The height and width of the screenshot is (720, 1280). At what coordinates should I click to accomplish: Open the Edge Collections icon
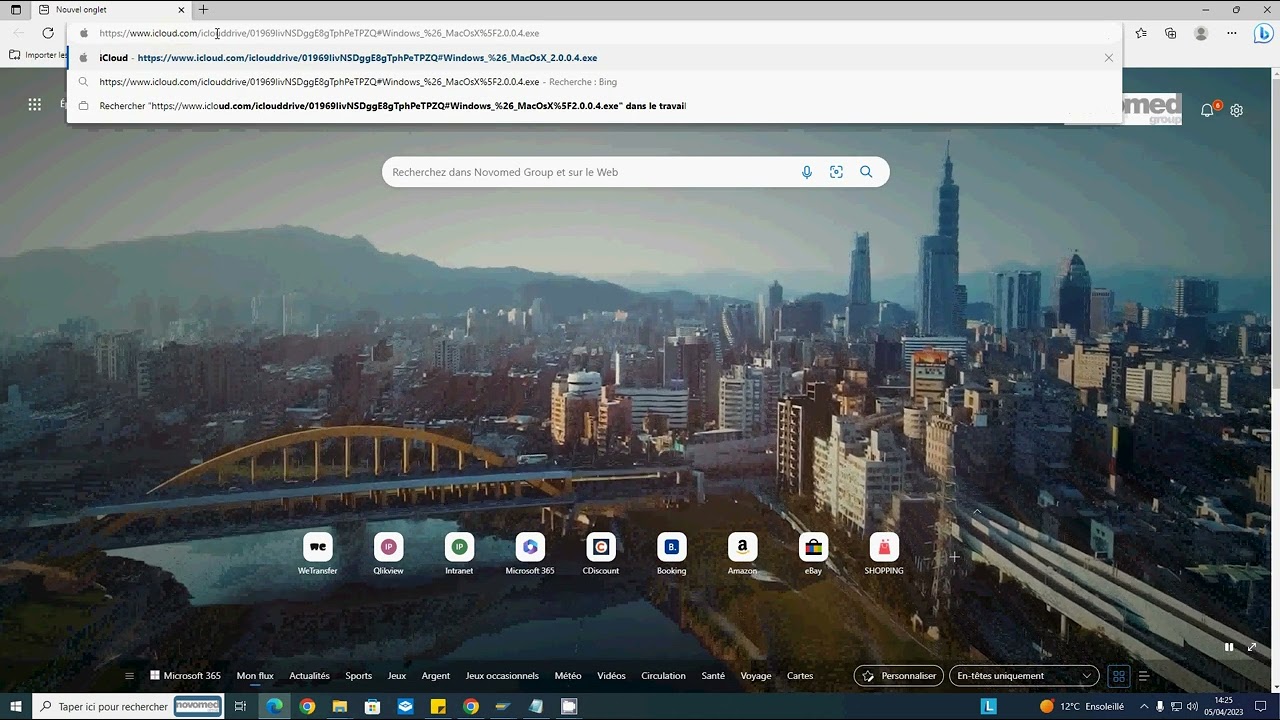tap(1171, 33)
